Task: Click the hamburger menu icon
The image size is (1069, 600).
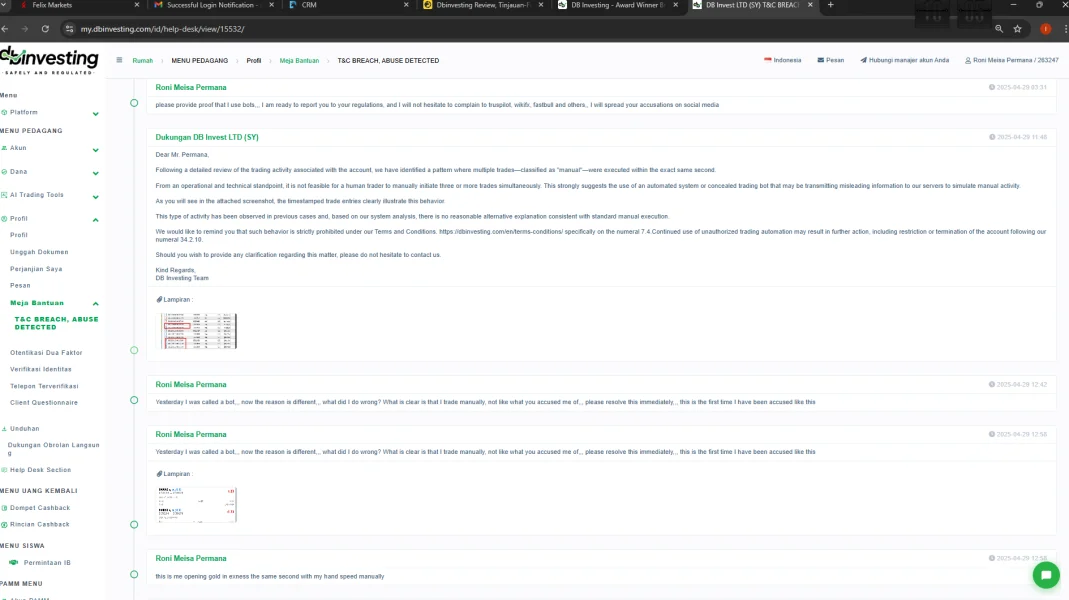Action: 119,60
